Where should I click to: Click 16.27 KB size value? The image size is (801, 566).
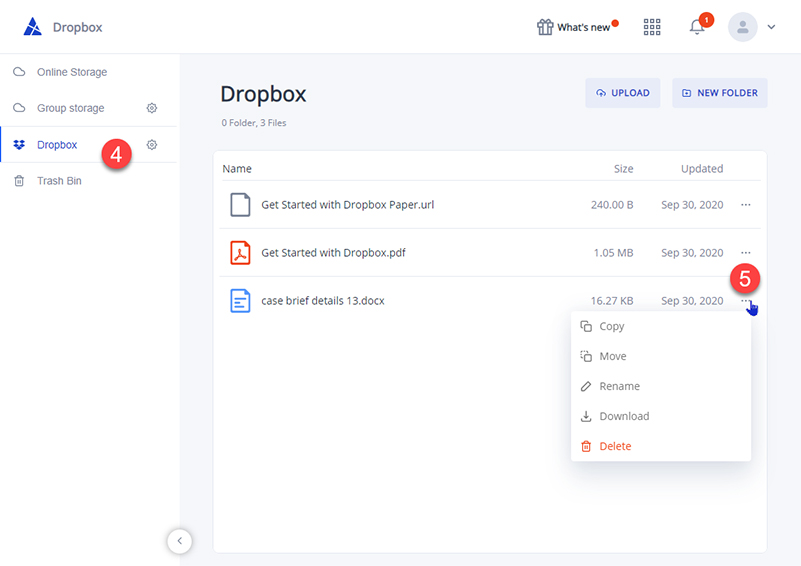point(612,301)
